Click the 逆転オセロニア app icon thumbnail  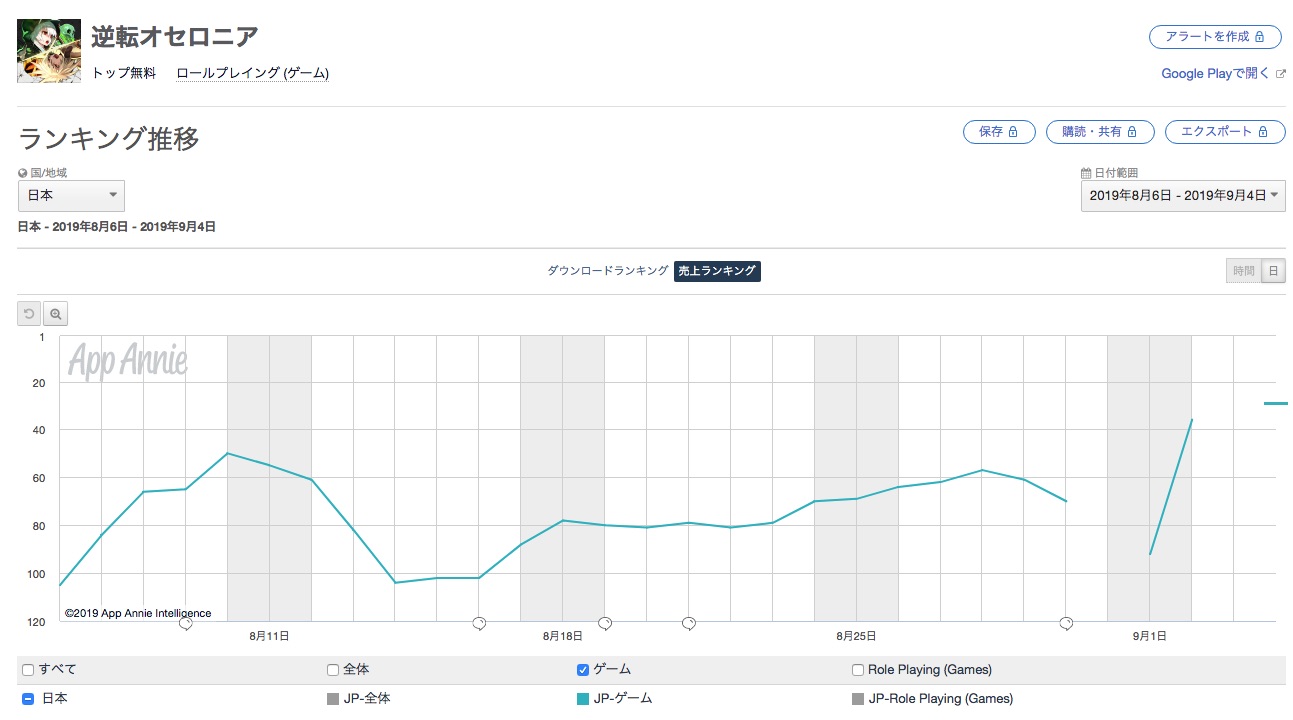click(49, 51)
